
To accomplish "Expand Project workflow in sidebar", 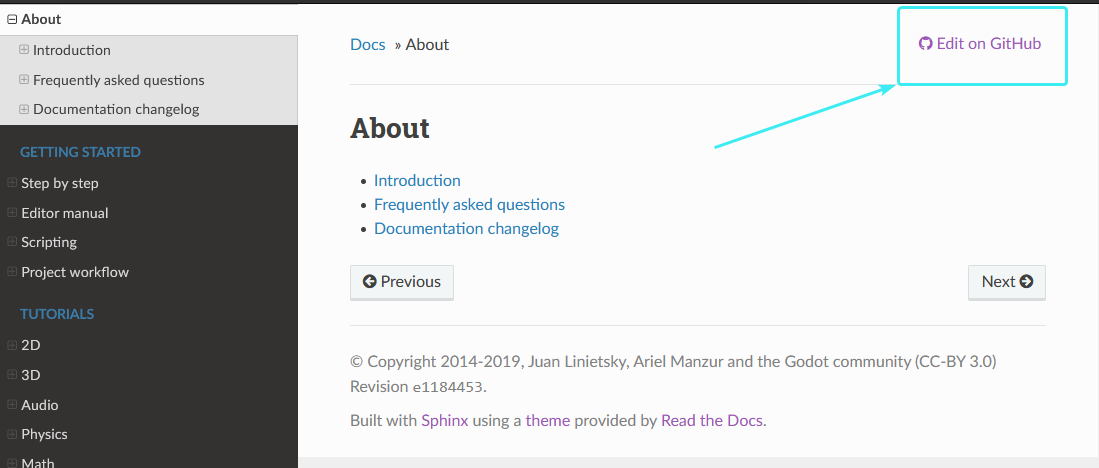I will 12,271.
